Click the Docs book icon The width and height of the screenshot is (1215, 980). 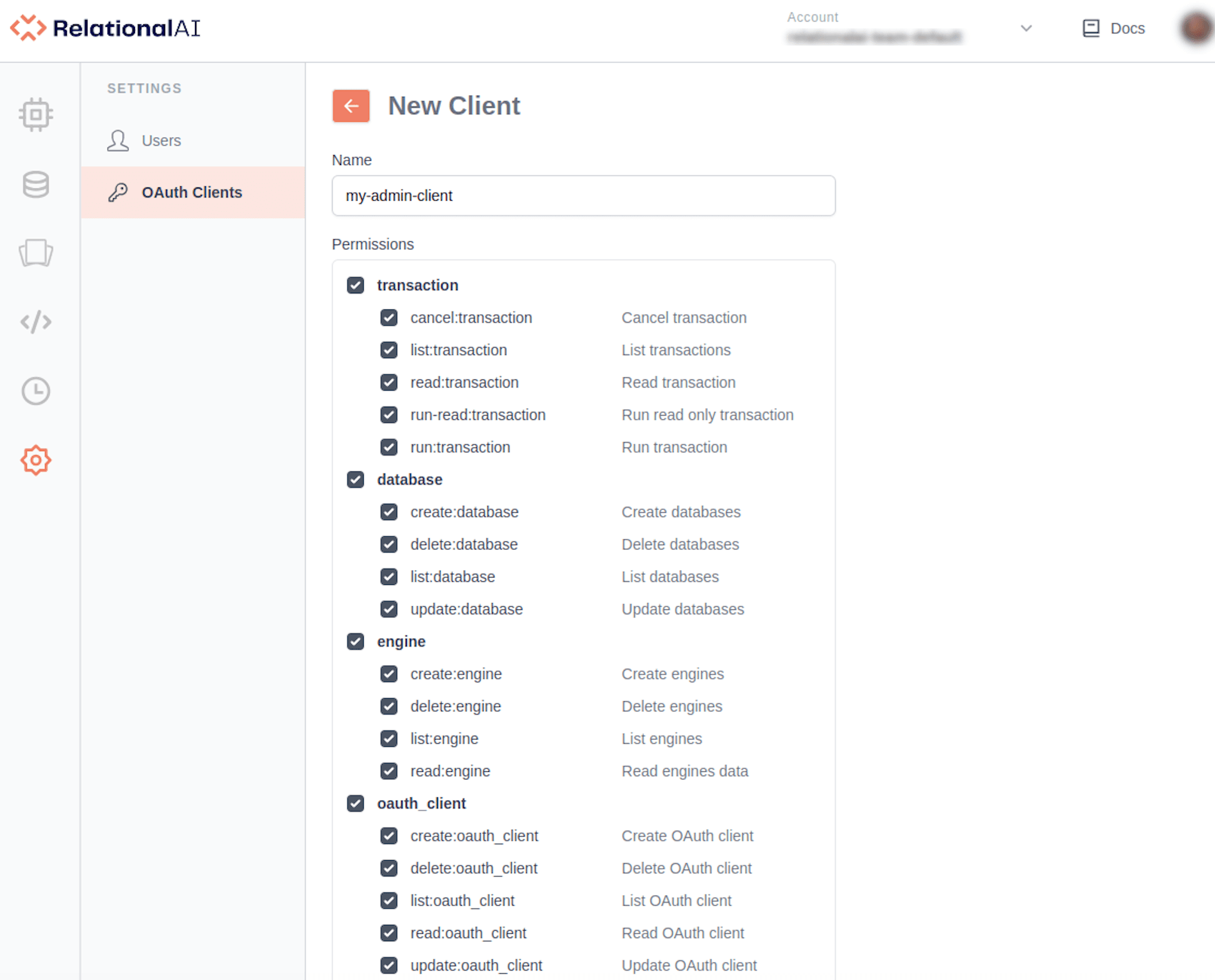(1091, 28)
